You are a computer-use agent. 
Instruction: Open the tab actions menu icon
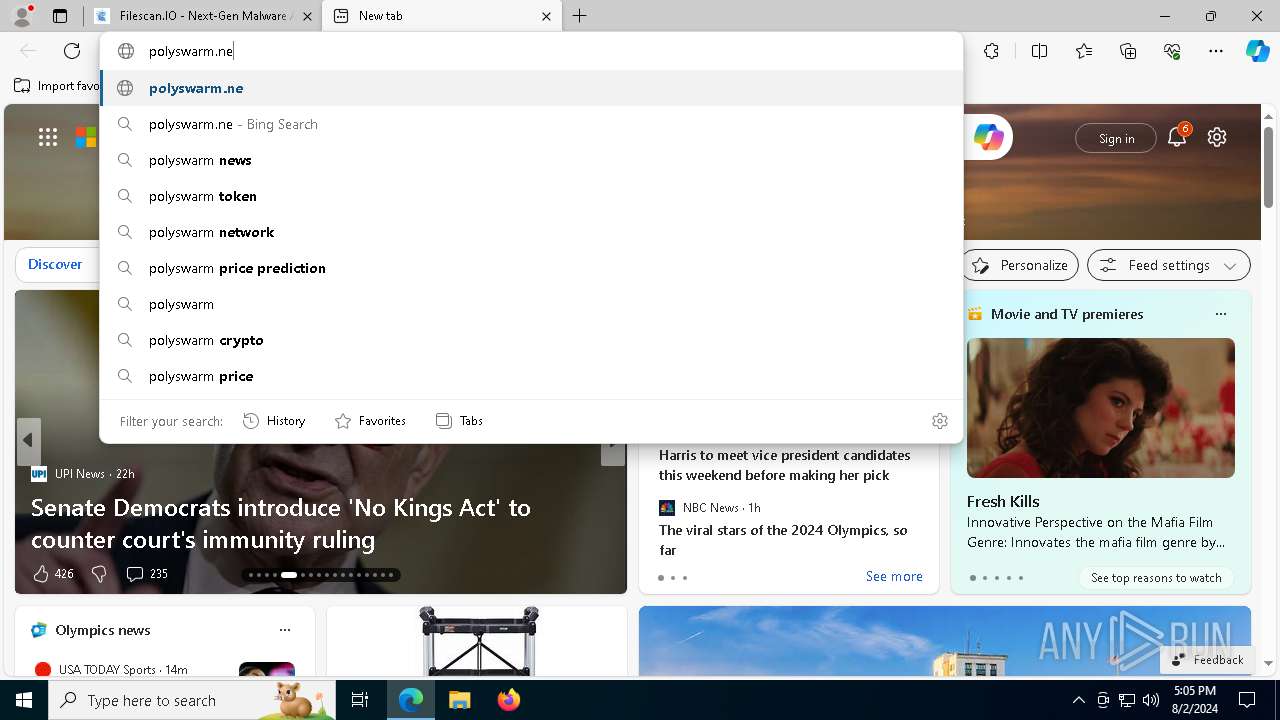60,16
